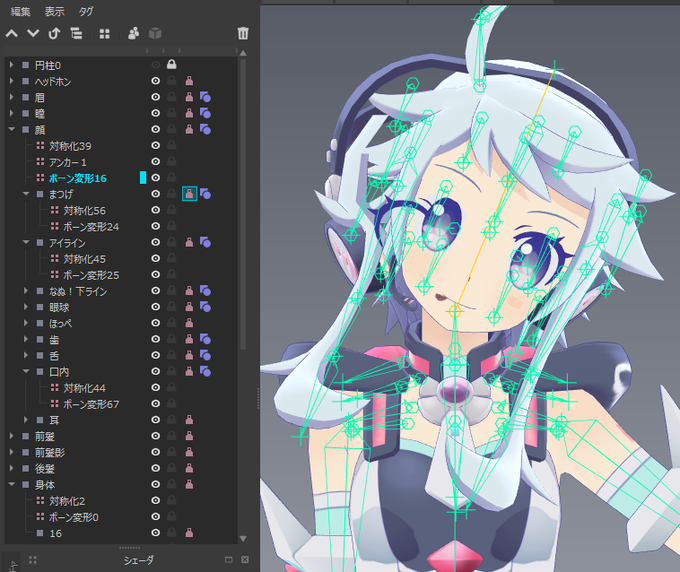Hide the まつげ layer
This screenshot has width=680, height=572.
tap(155, 194)
